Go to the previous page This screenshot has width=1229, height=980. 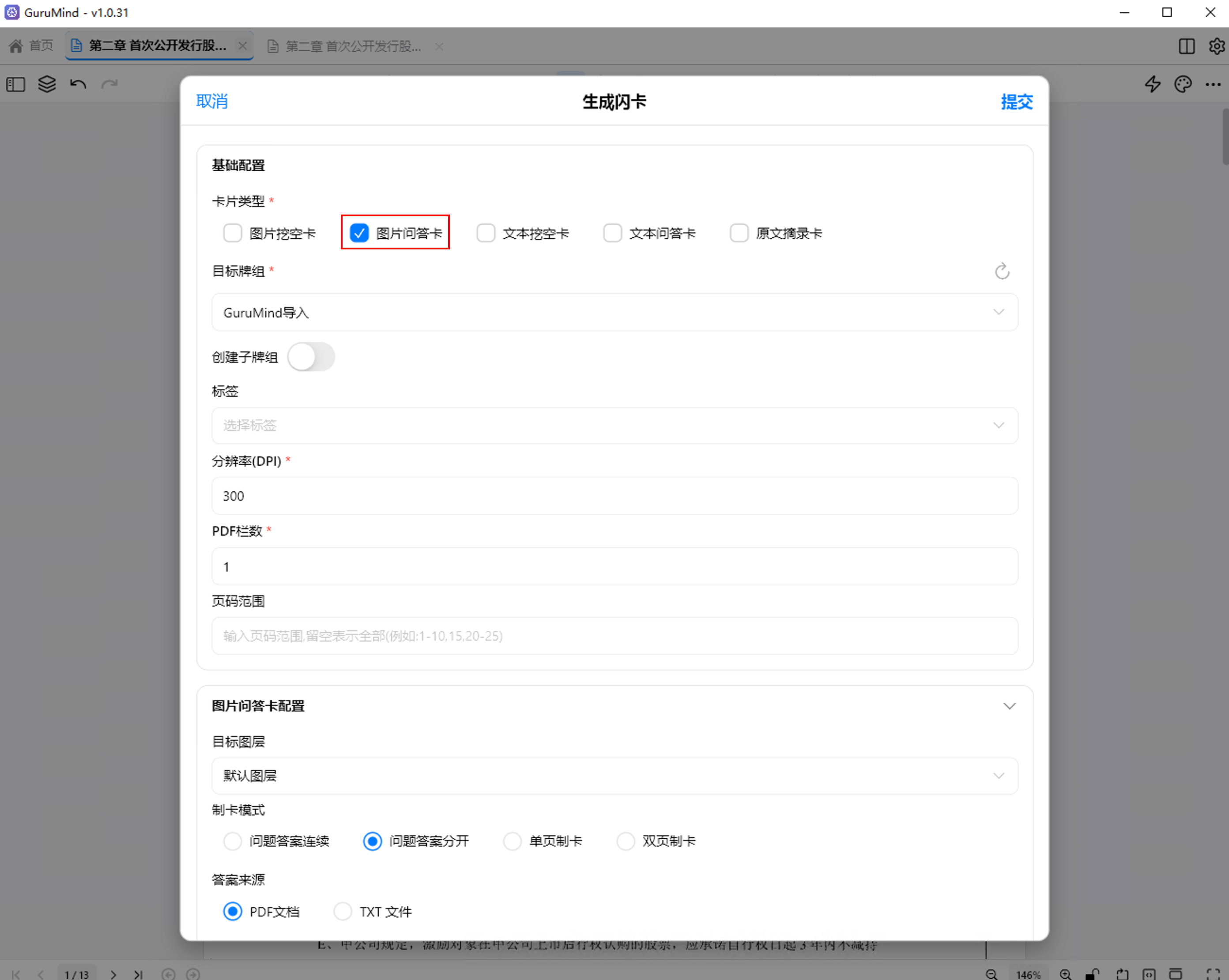pos(41,974)
